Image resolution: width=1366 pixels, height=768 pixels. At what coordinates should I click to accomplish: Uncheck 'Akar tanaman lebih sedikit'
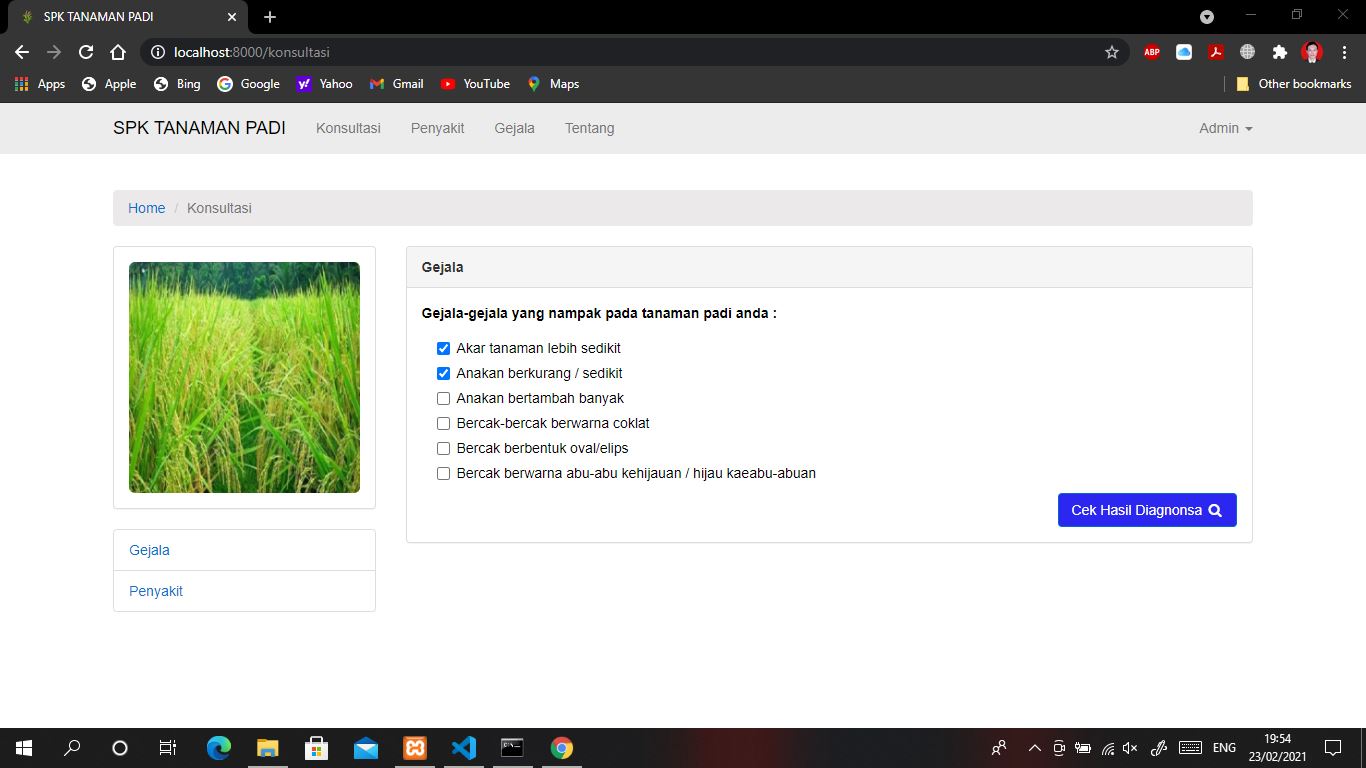tap(443, 348)
